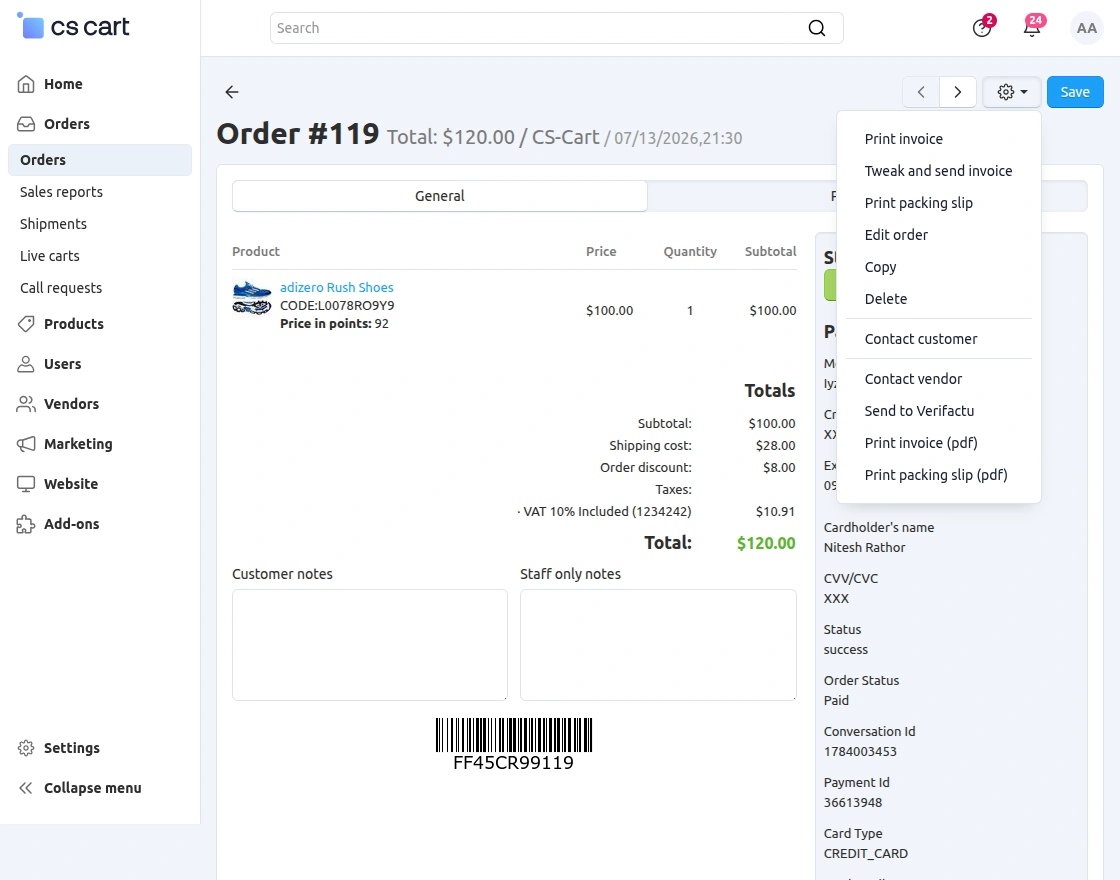The image size is (1120, 880).
Task: Select Print invoice (pdf)
Action: pos(921,444)
